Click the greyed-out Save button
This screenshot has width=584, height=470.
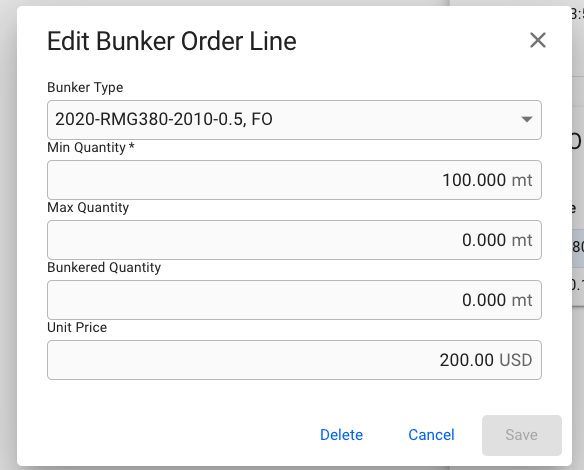tap(521, 435)
